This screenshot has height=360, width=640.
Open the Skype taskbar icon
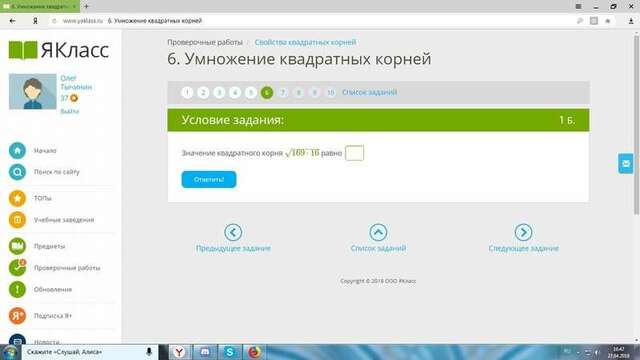click(229, 352)
